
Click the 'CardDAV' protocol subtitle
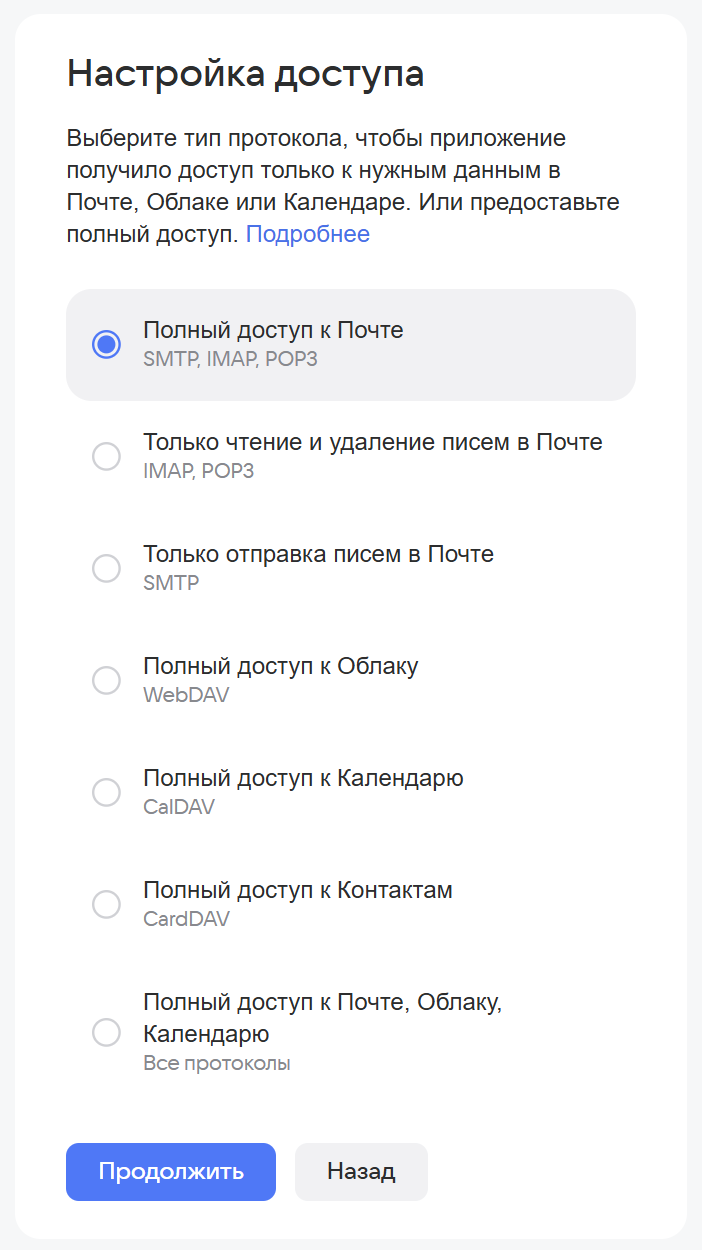click(x=186, y=918)
